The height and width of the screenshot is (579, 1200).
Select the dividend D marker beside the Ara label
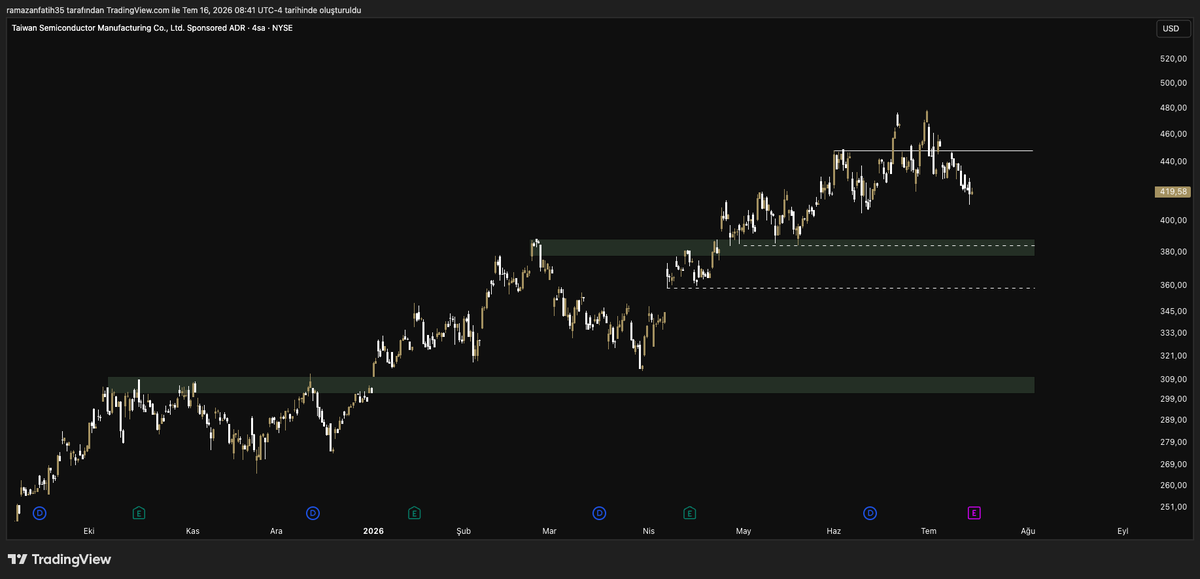click(313, 513)
